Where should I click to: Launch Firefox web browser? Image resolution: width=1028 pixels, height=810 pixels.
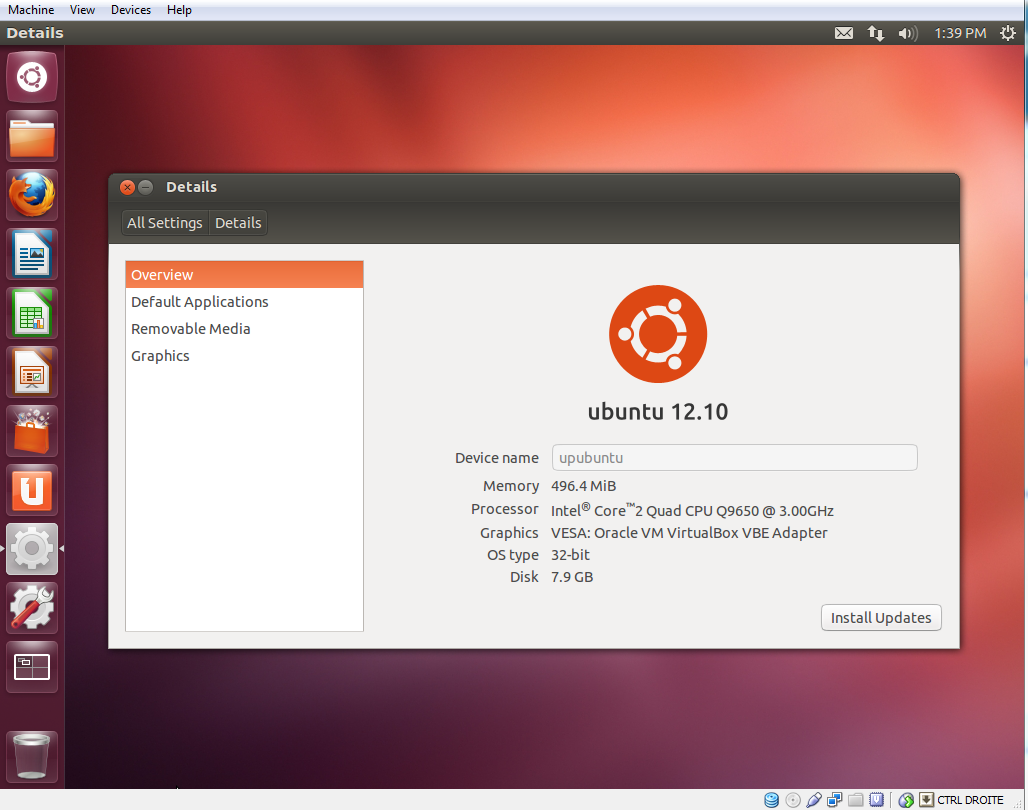(31, 195)
